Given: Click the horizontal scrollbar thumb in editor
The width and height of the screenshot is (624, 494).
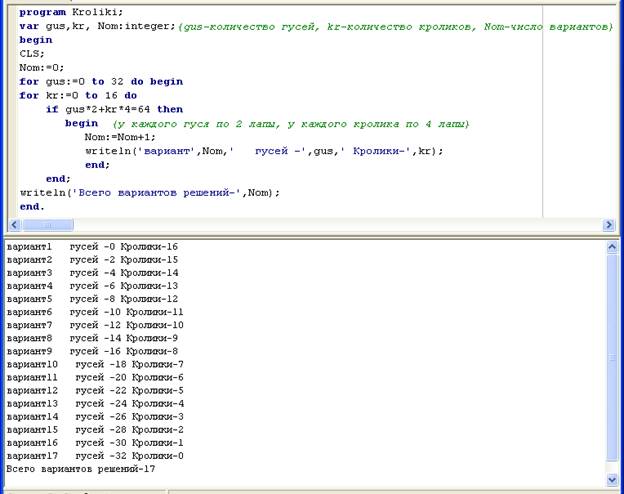Looking at the screenshot, I should click(x=48, y=225).
